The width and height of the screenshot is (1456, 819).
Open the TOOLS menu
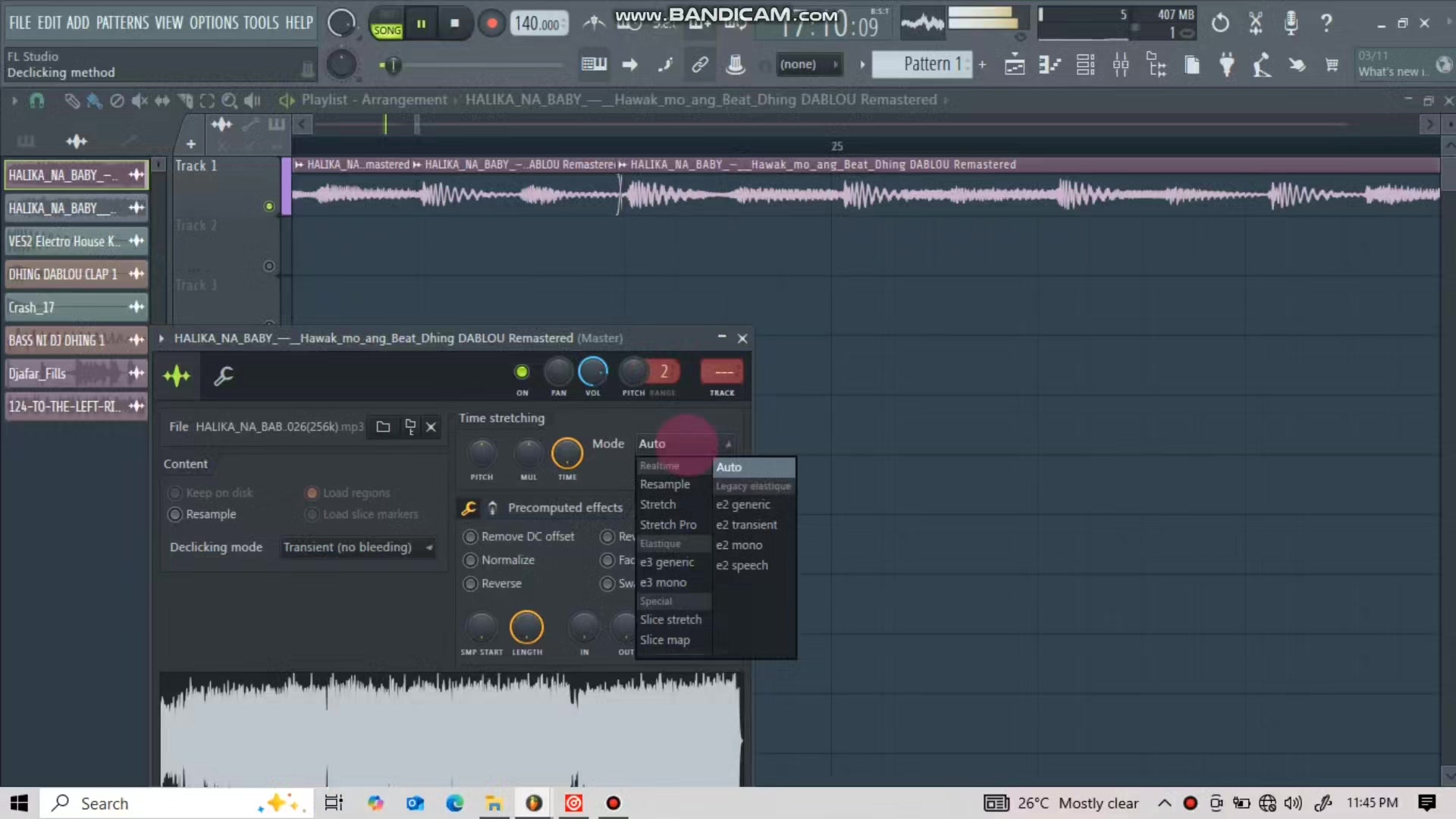261,23
